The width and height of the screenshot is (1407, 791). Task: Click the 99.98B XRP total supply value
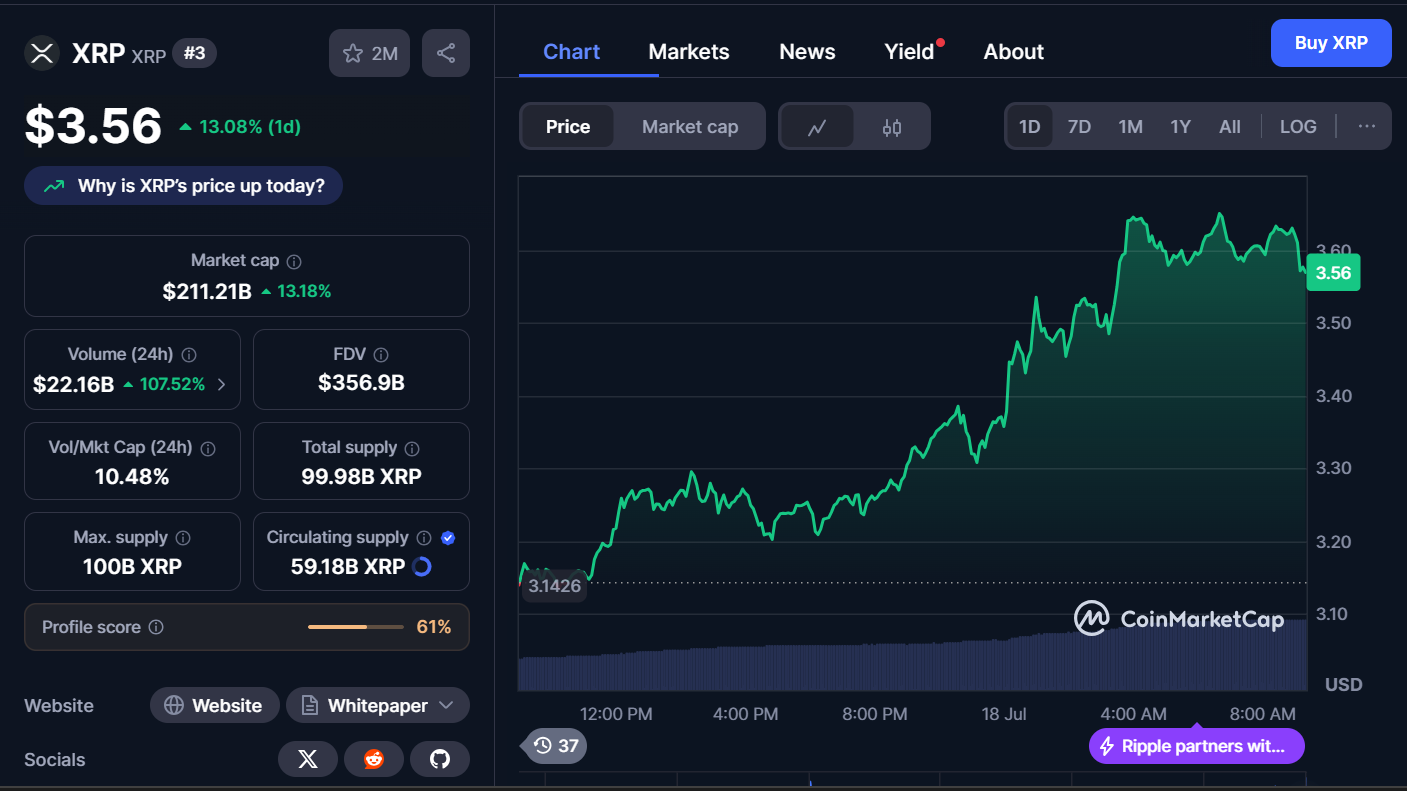point(361,477)
